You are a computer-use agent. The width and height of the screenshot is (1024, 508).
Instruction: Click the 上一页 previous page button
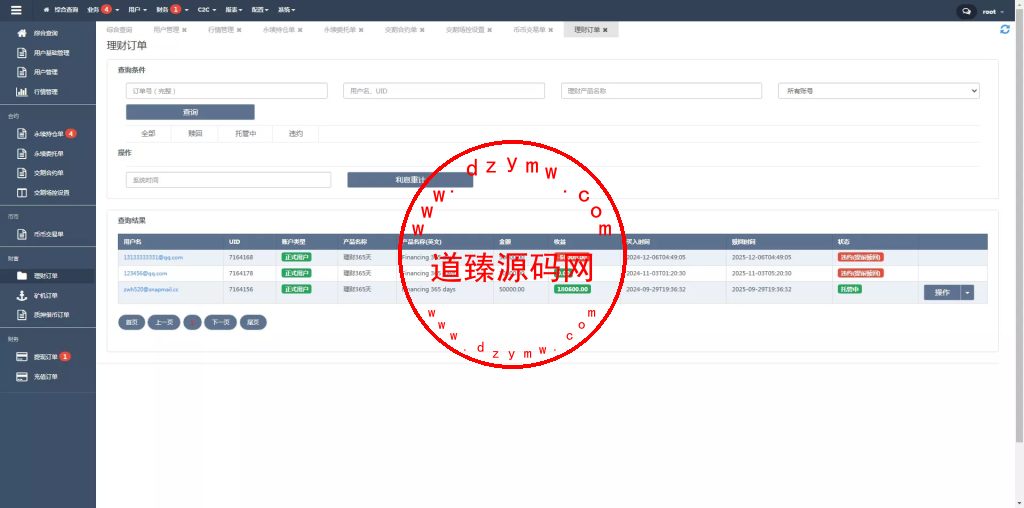point(164,323)
